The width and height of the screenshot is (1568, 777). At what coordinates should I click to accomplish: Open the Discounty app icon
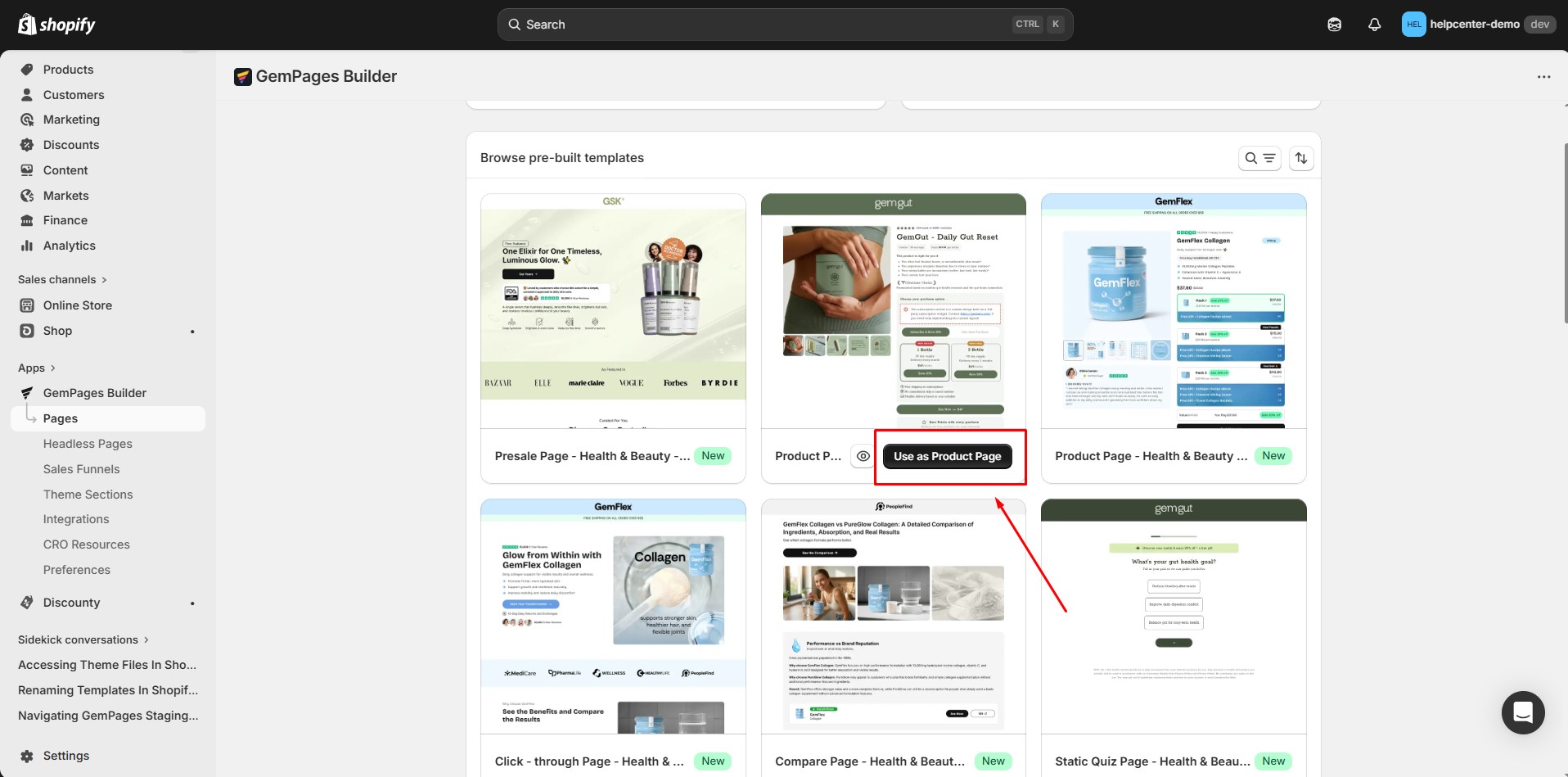(x=26, y=603)
